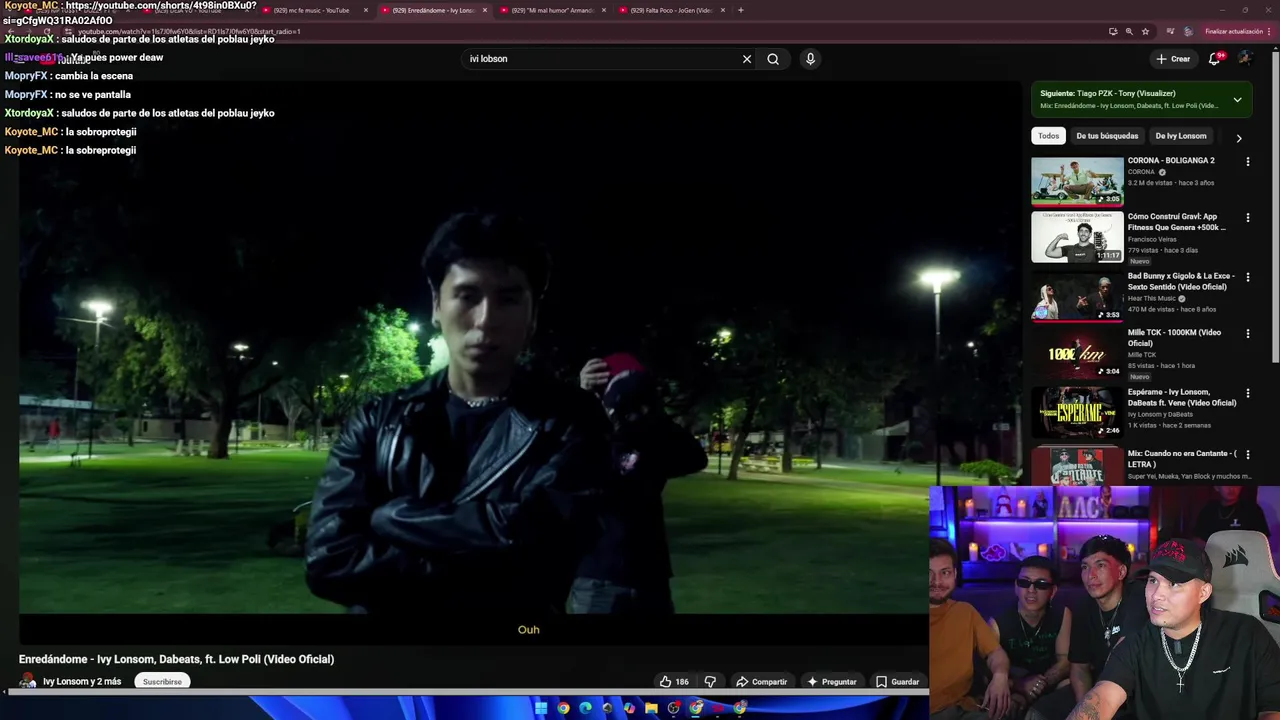The height and width of the screenshot is (720, 1280).
Task: Select the 'Todos' filter chip
Action: pyautogui.click(x=1048, y=136)
